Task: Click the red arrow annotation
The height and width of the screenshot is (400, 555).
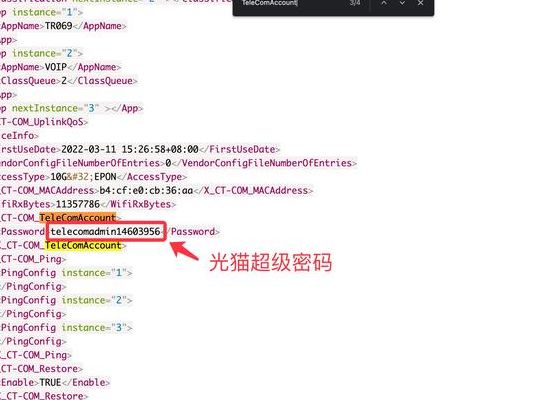Action: pos(184,250)
